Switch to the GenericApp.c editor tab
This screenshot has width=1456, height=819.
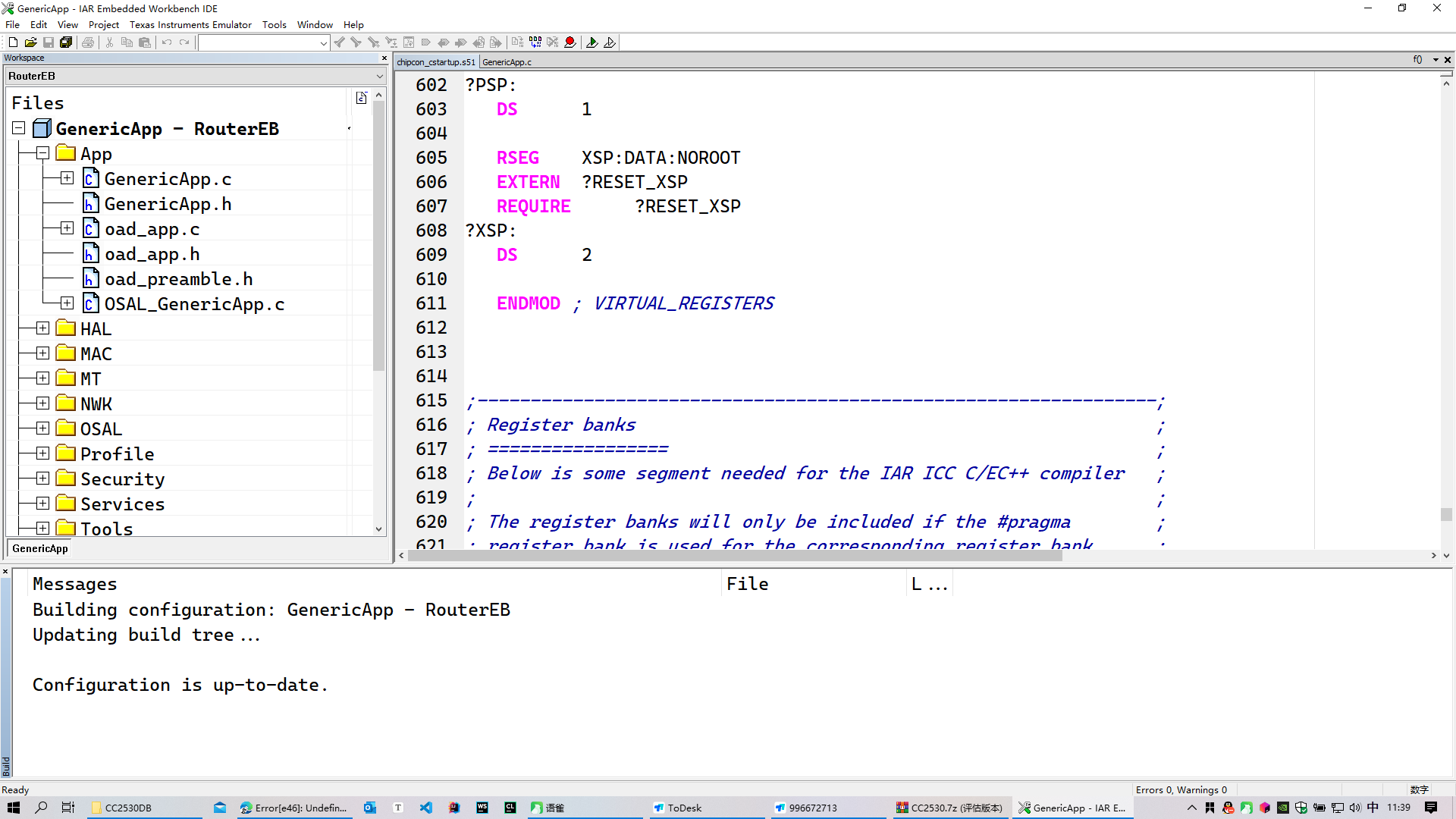pyautogui.click(x=507, y=62)
